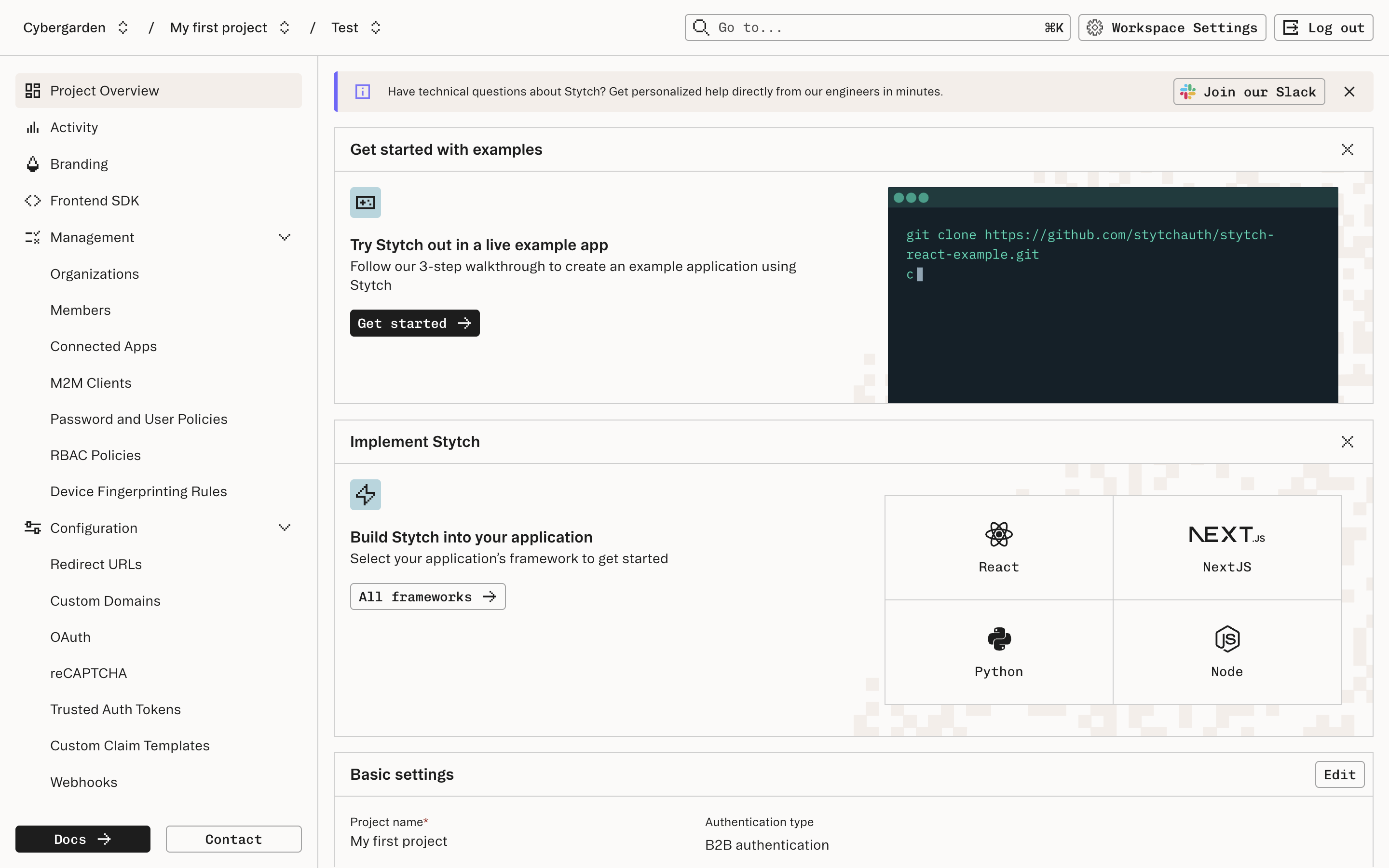Click the live example app icon
Image resolution: width=1389 pixels, height=868 pixels.
click(x=366, y=203)
